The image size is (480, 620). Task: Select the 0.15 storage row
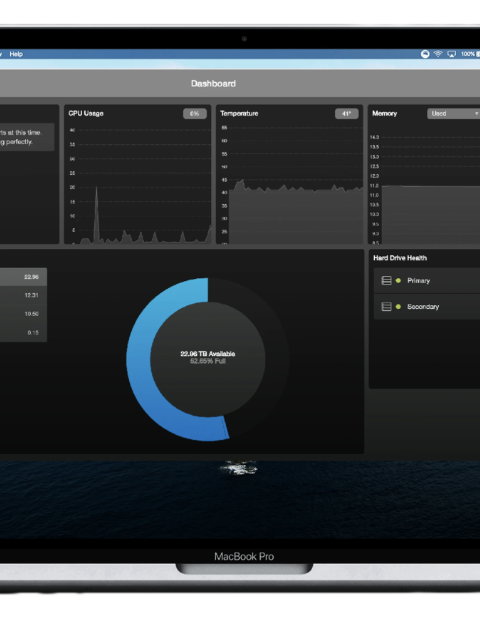tap(23, 333)
